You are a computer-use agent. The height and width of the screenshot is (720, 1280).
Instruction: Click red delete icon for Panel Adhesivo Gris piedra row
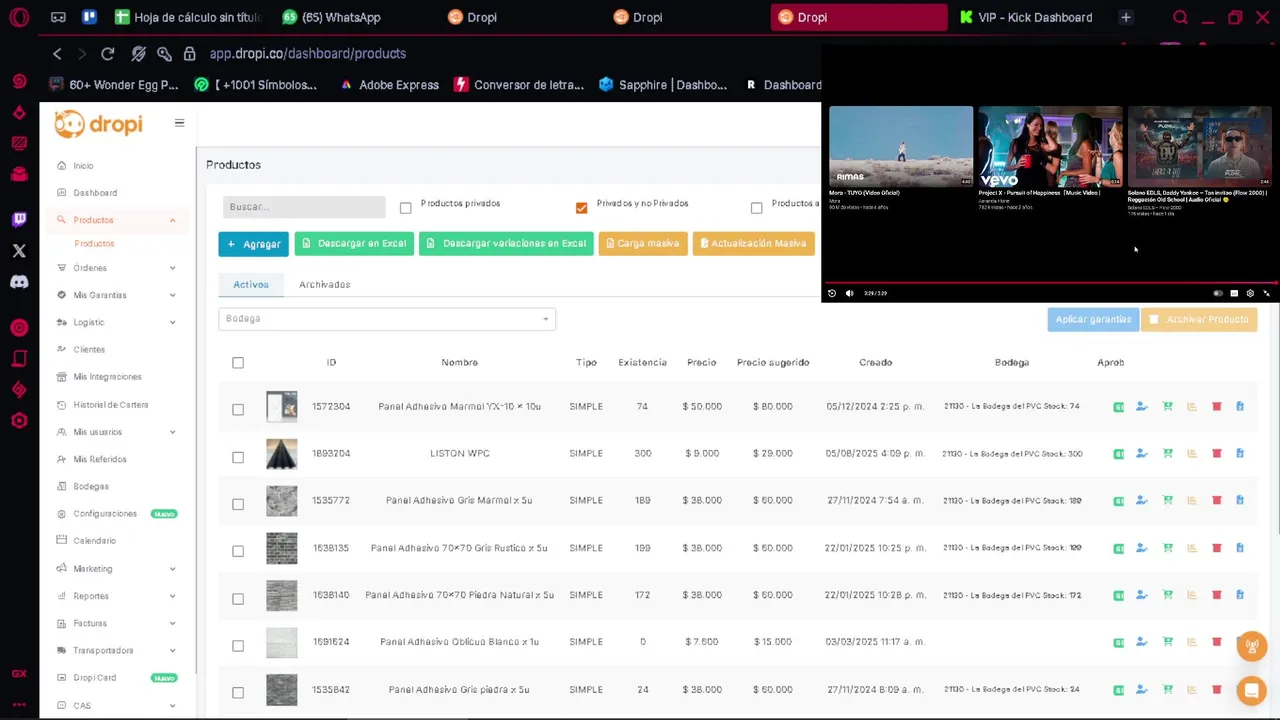[x=1216, y=690]
